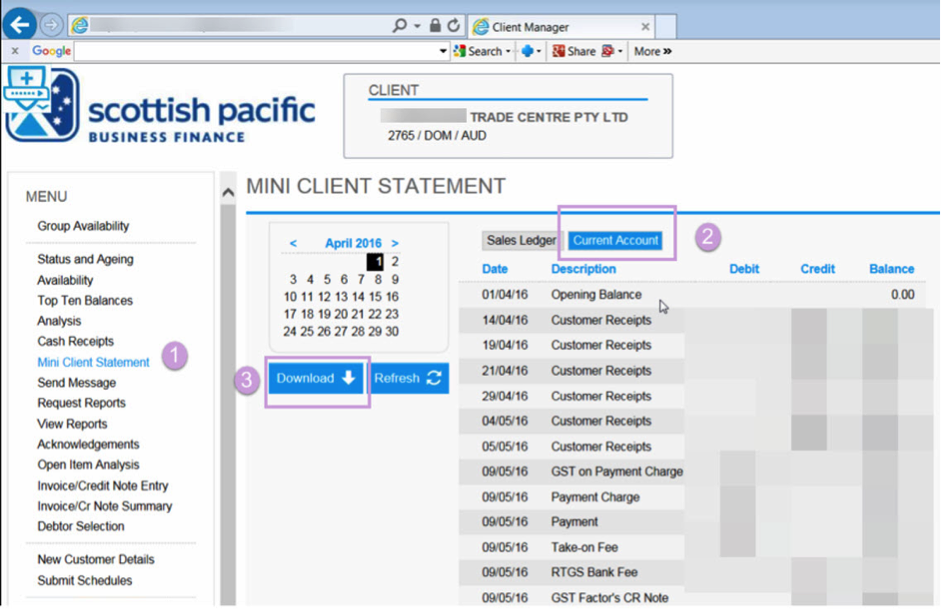
Task: Go to next month in calendar
Action: (x=395, y=243)
